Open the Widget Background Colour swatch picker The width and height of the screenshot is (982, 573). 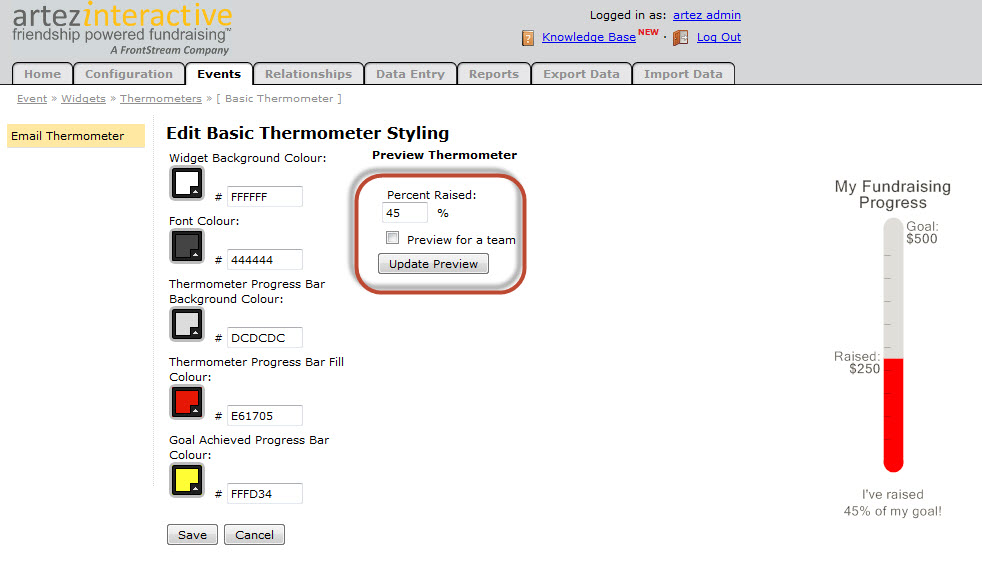coord(187,183)
